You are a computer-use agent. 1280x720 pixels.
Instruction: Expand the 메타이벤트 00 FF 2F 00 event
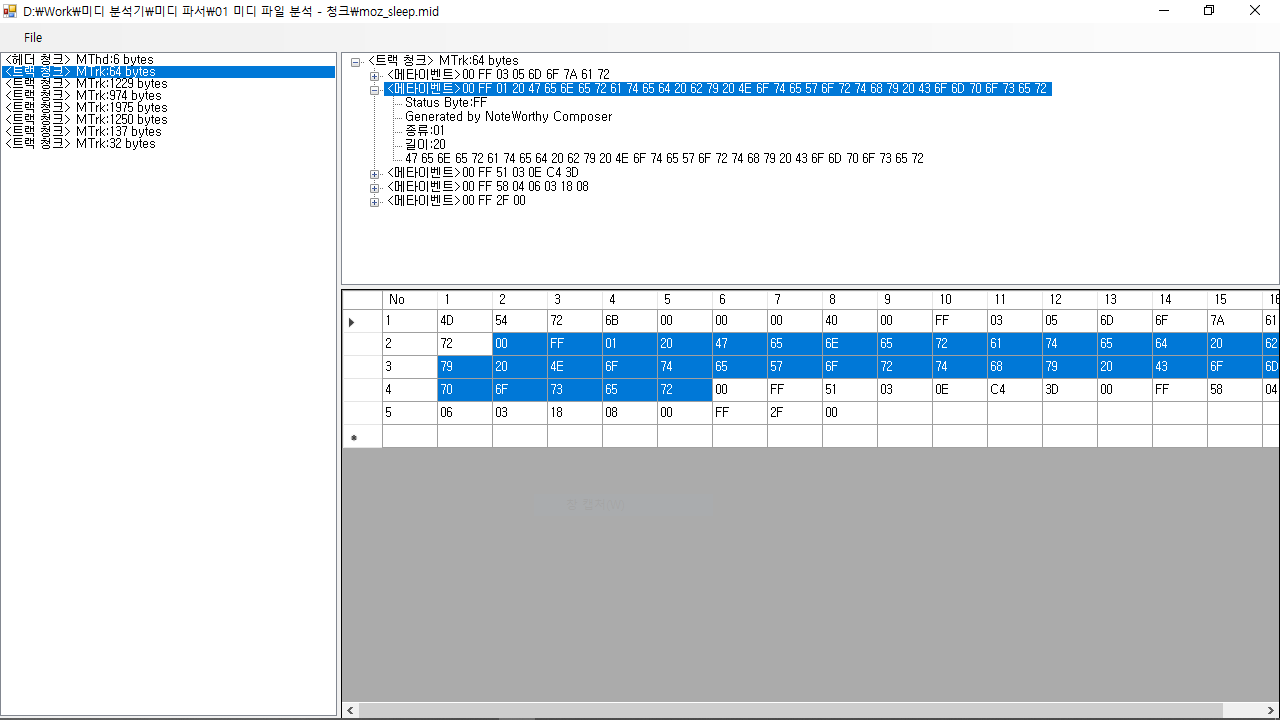[x=375, y=200]
